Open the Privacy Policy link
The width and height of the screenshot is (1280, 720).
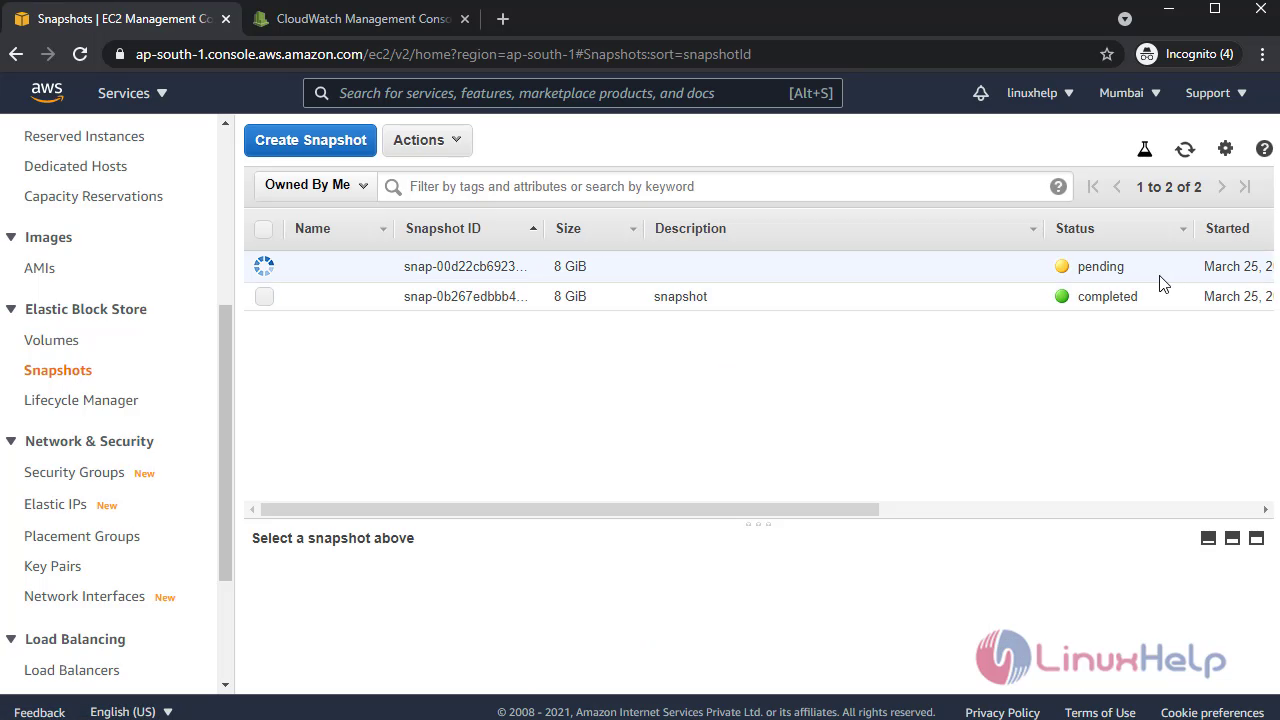[1002, 713]
